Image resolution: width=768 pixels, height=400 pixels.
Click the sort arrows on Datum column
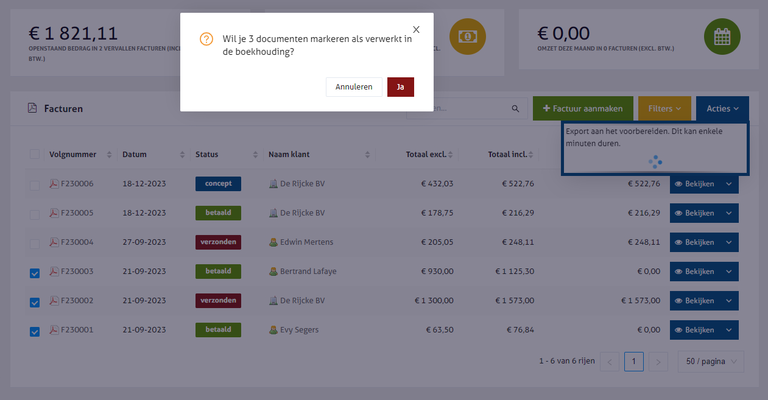pyautogui.click(x=181, y=155)
